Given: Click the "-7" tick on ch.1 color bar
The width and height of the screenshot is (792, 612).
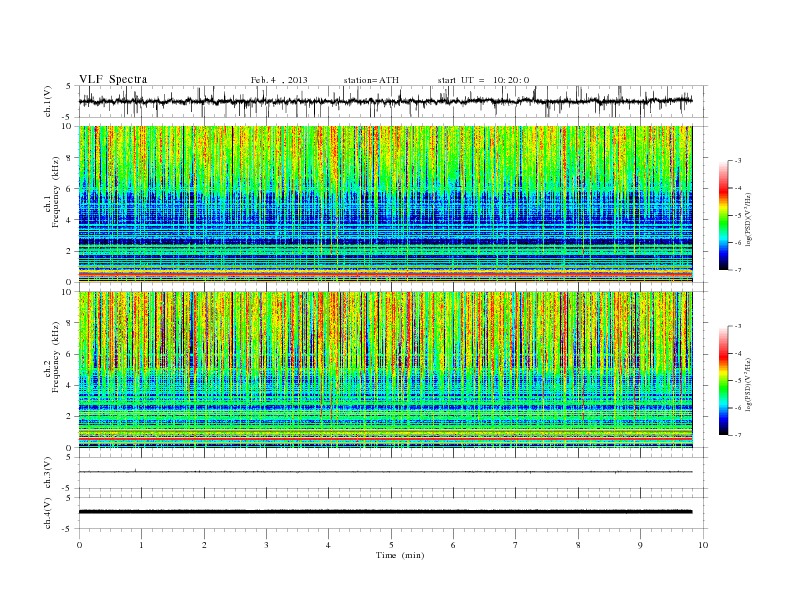Looking at the screenshot, I should coord(738,270).
